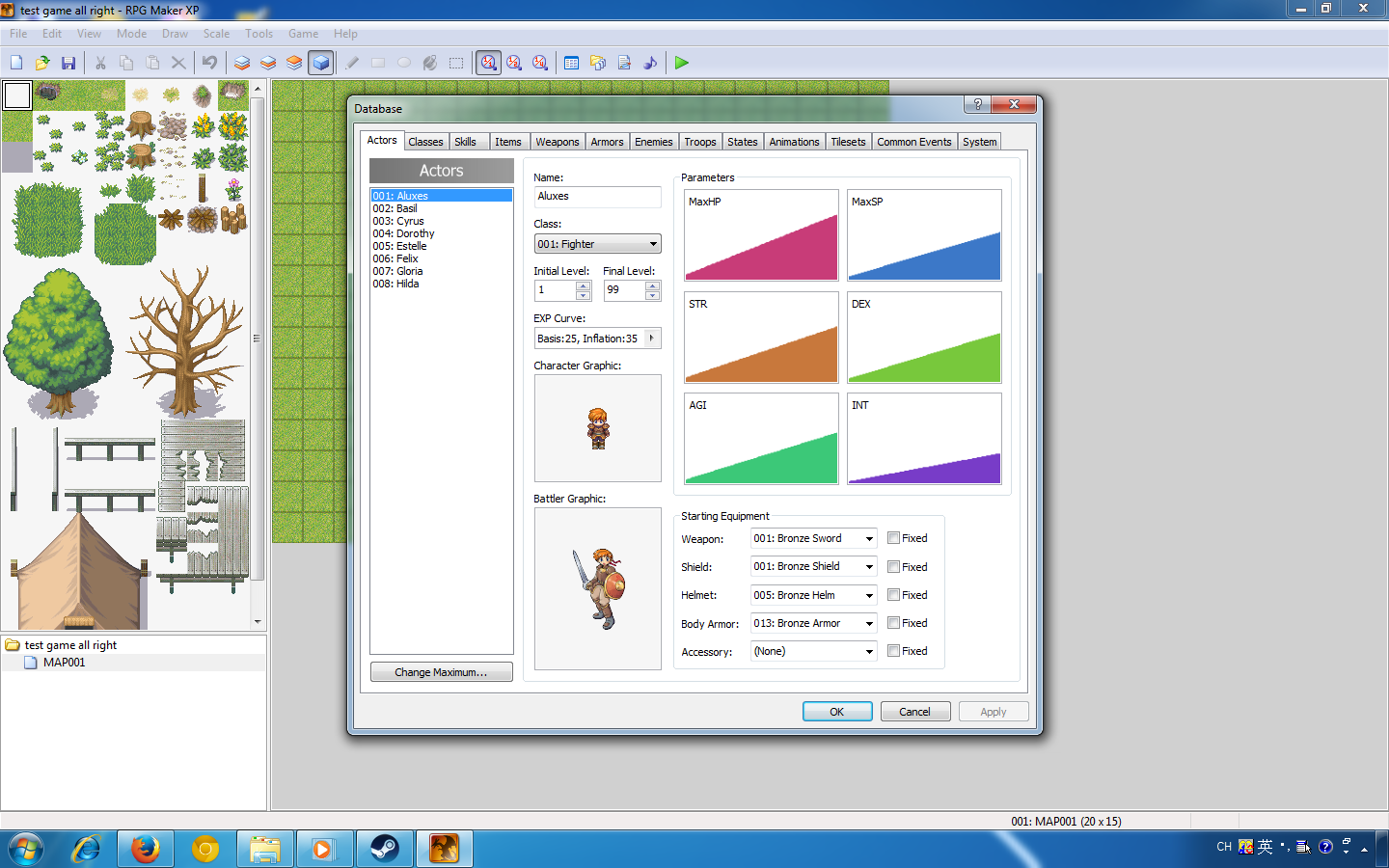Image resolution: width=1389 pixels, height=868 pixels.
Task: Save the project with the floppy icon
Action: (68, 63)
